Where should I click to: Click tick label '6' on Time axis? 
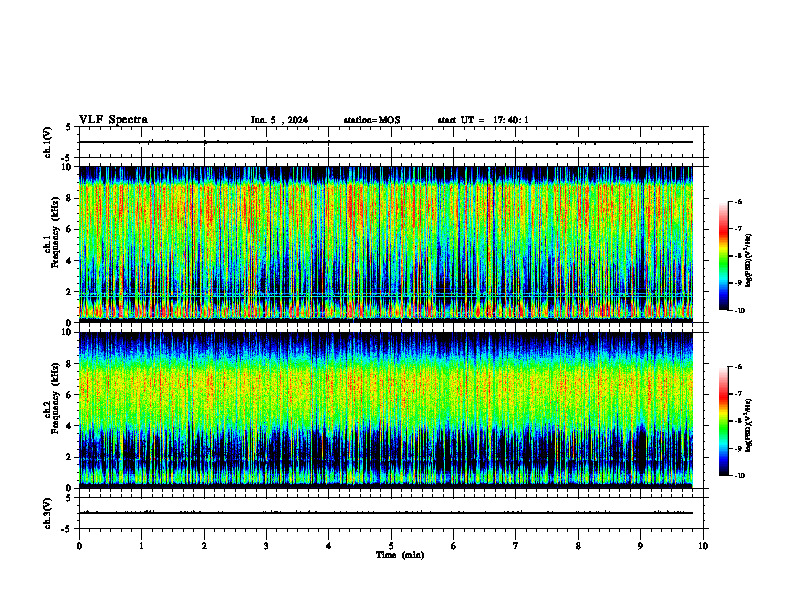click(x=454, y=546)
